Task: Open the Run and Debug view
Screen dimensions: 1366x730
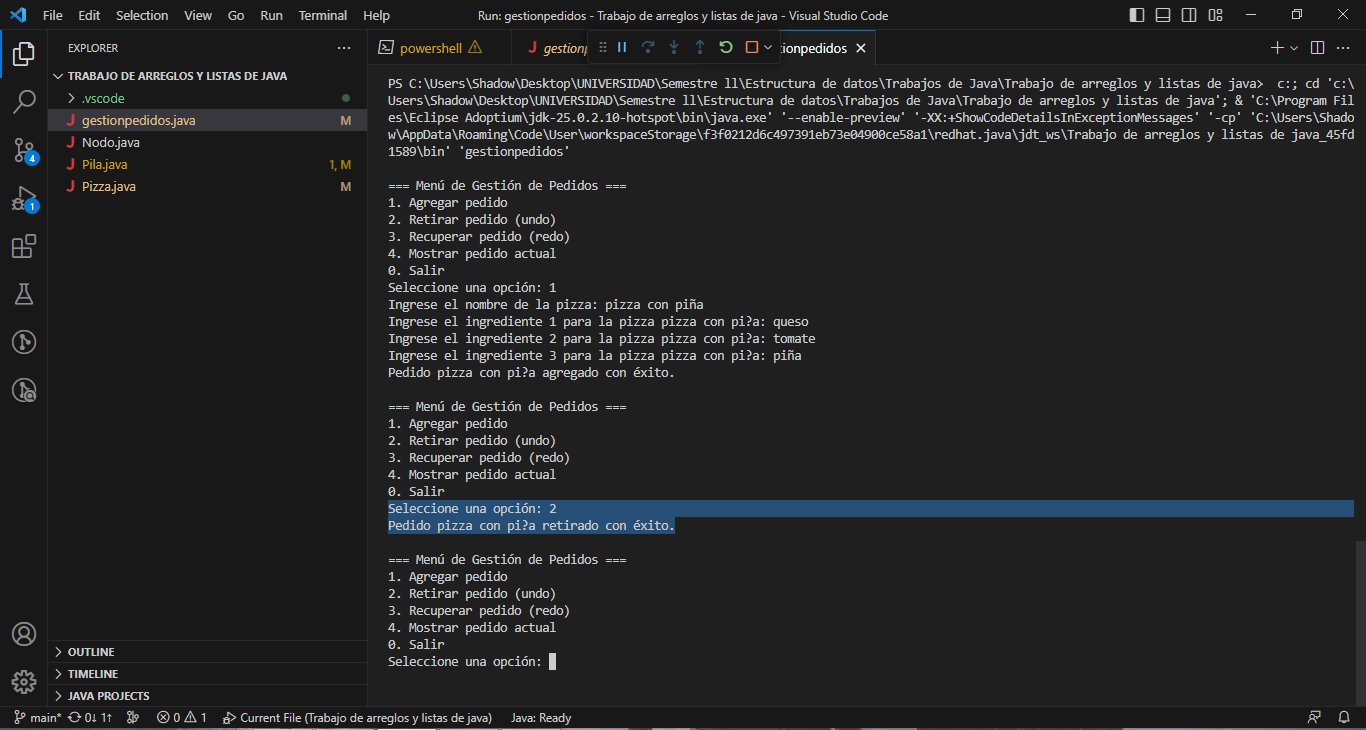Action: [x=24, y=198]
